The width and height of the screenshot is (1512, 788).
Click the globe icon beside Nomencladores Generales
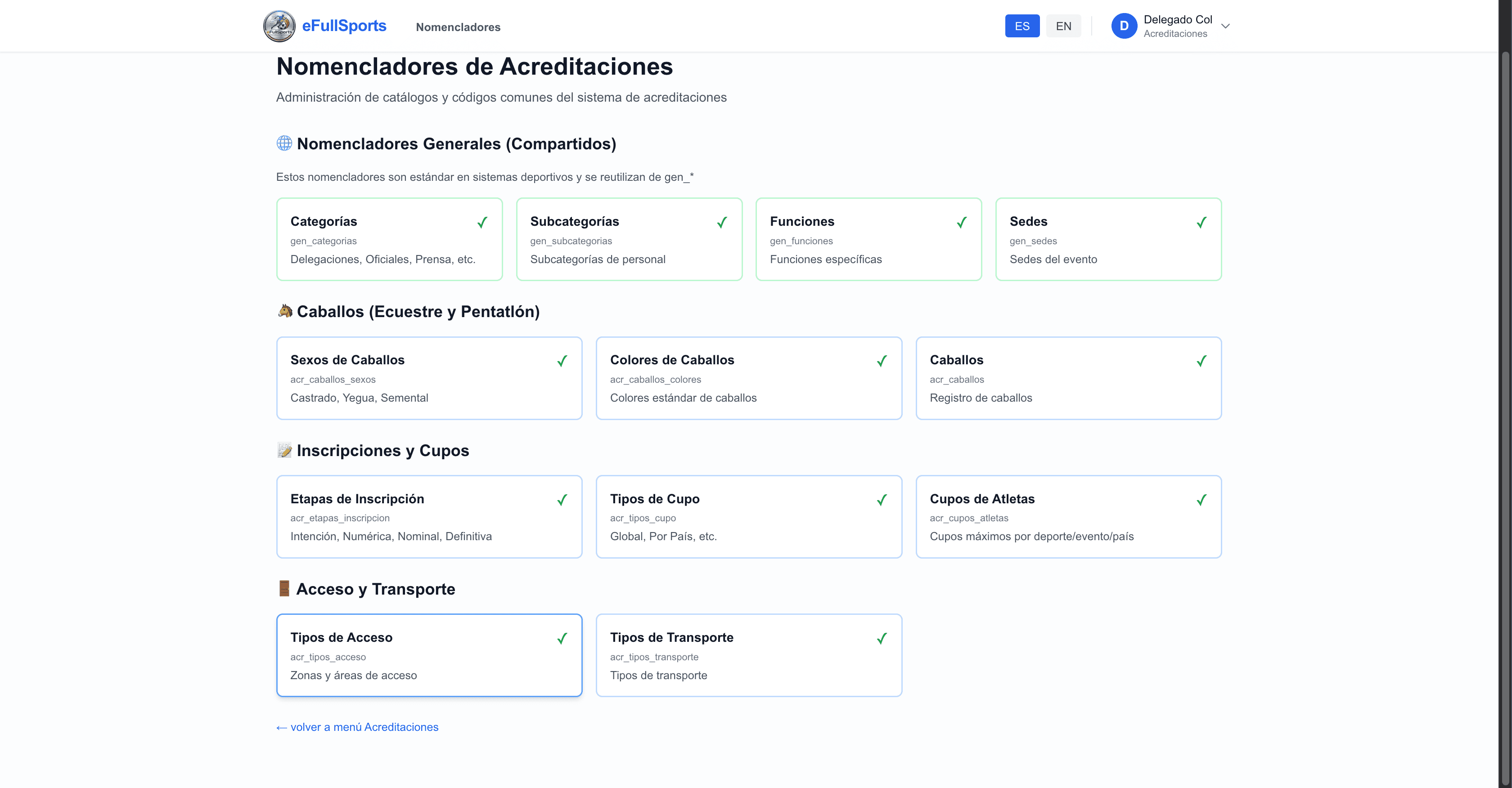[284, 143]
